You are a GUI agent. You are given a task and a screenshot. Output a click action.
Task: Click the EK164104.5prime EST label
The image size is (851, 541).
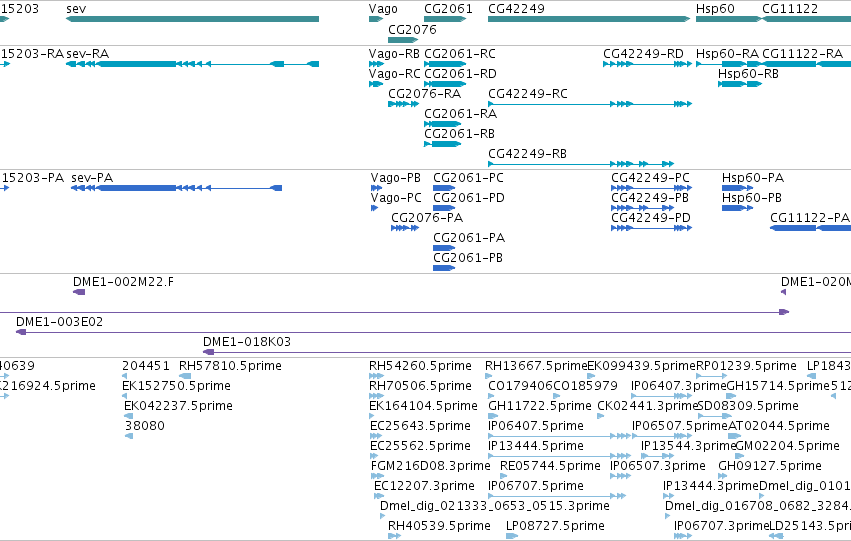(423, 406)
